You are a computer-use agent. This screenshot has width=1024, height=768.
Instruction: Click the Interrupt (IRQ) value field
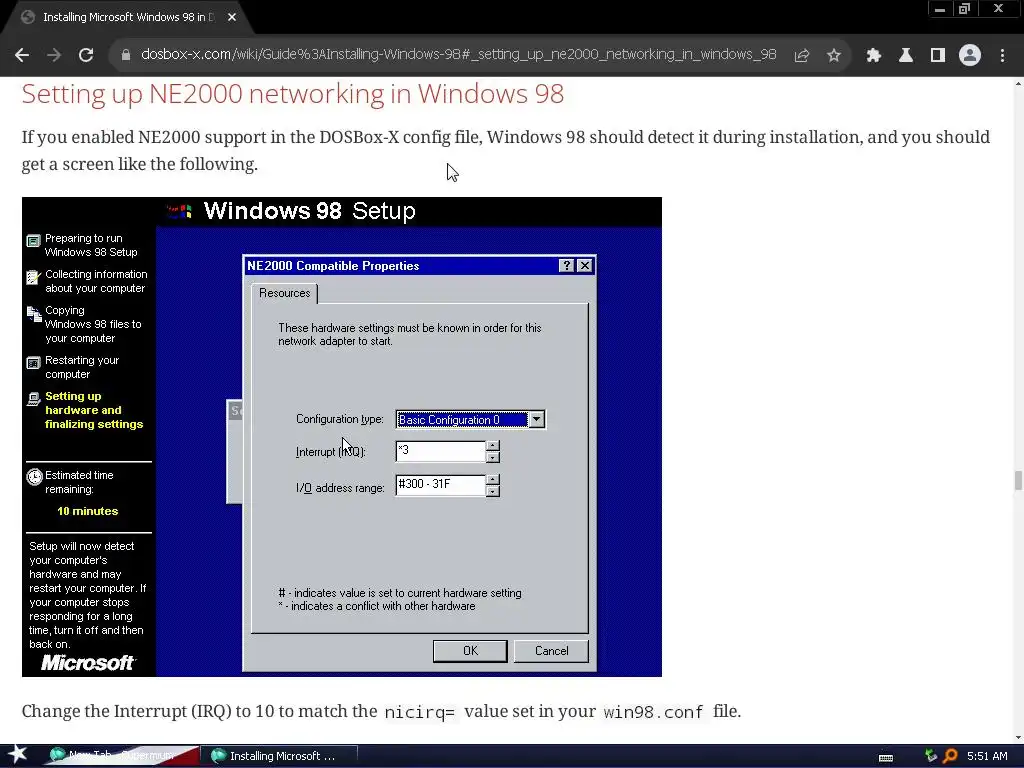pyautogui.click(x=440, y=451)
